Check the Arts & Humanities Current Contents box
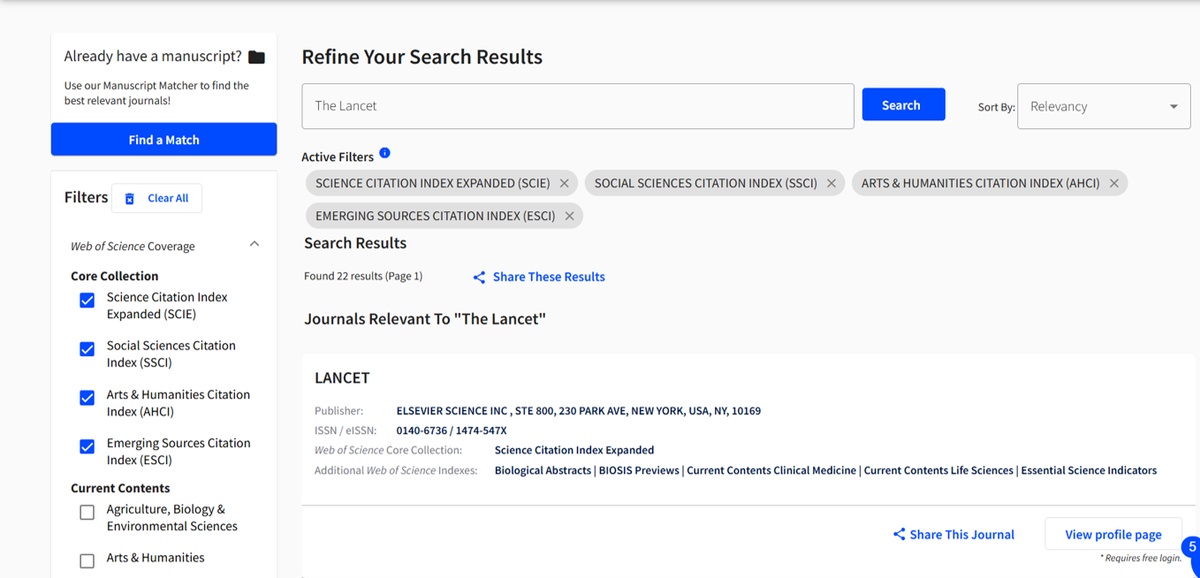The width and height of the screenshot is (1200, 578). click(87, 560)
